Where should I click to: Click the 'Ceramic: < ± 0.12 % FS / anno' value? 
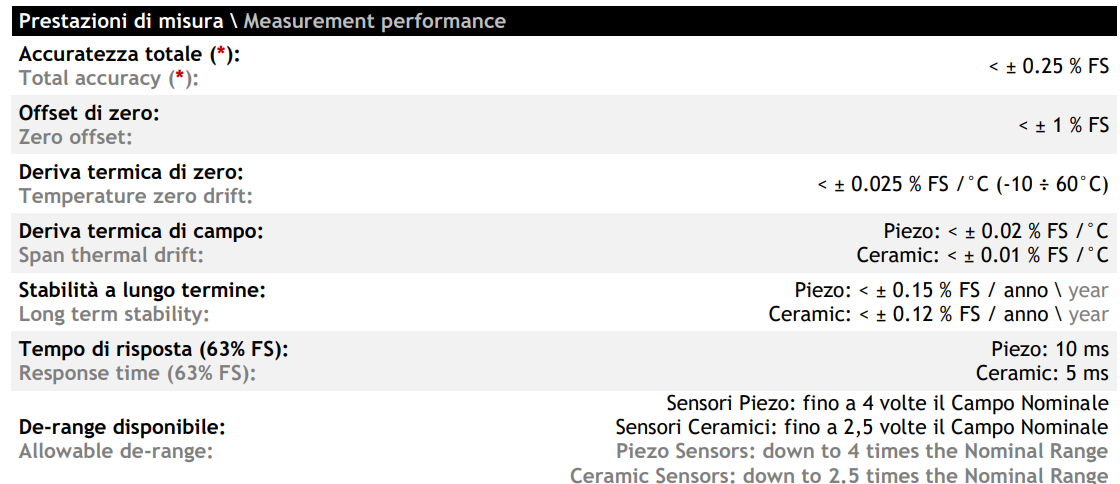(x=908, y=314)
